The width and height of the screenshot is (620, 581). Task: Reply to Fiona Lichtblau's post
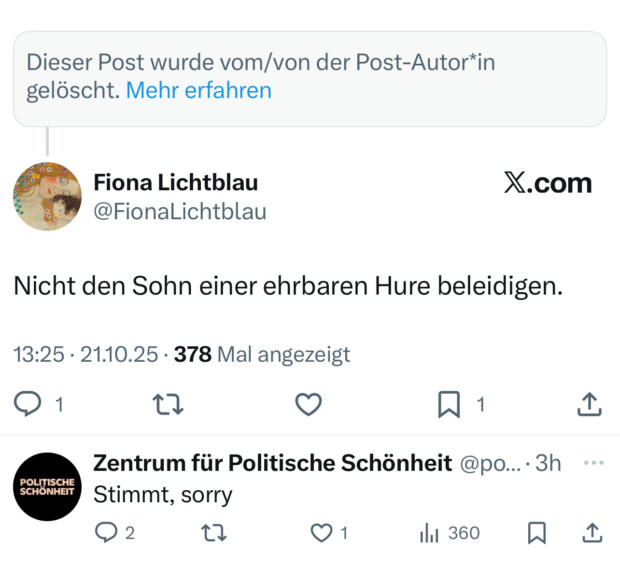click(27, 404)
